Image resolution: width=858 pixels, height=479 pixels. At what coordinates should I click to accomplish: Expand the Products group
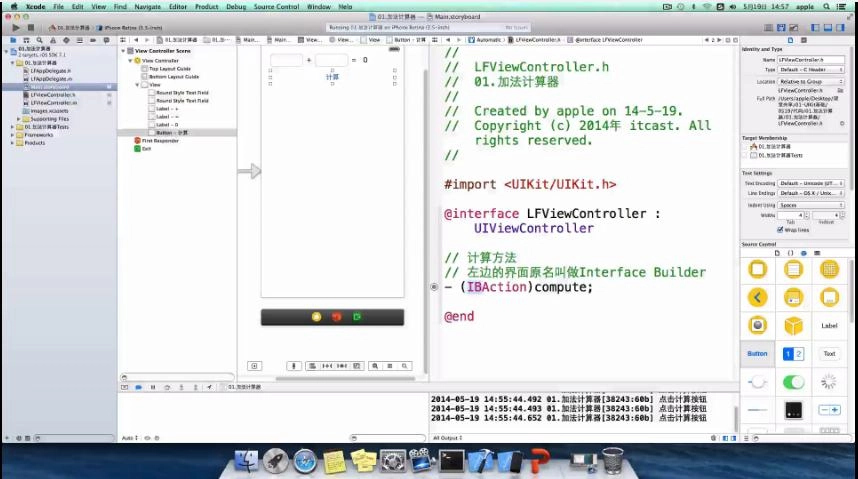[x=13, y=143]
